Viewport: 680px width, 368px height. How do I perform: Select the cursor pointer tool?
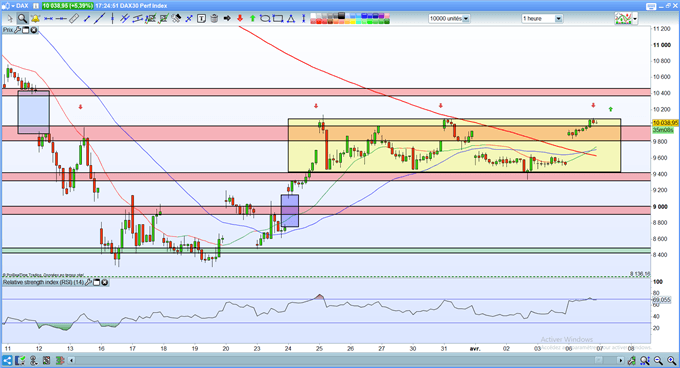click(x=10, y=19)
